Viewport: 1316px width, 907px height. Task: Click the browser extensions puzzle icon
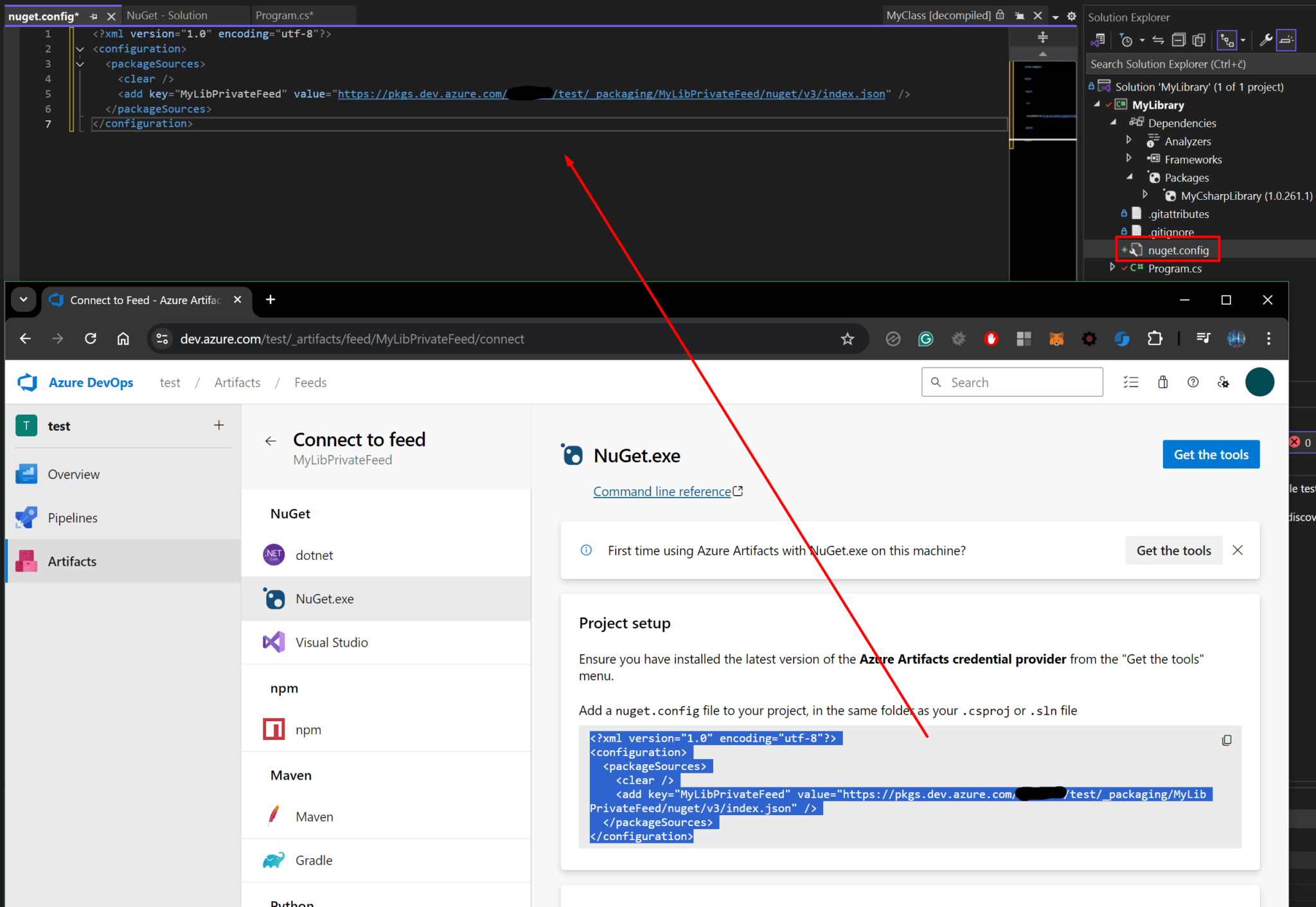point(1155,339)
